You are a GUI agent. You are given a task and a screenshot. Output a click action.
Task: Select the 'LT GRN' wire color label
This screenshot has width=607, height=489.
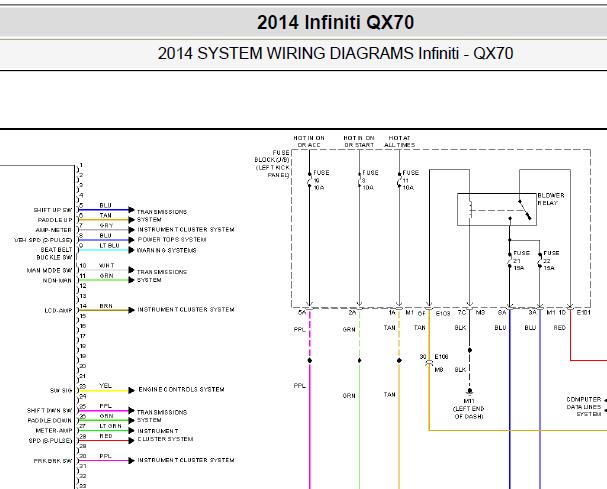coord(110,426)
